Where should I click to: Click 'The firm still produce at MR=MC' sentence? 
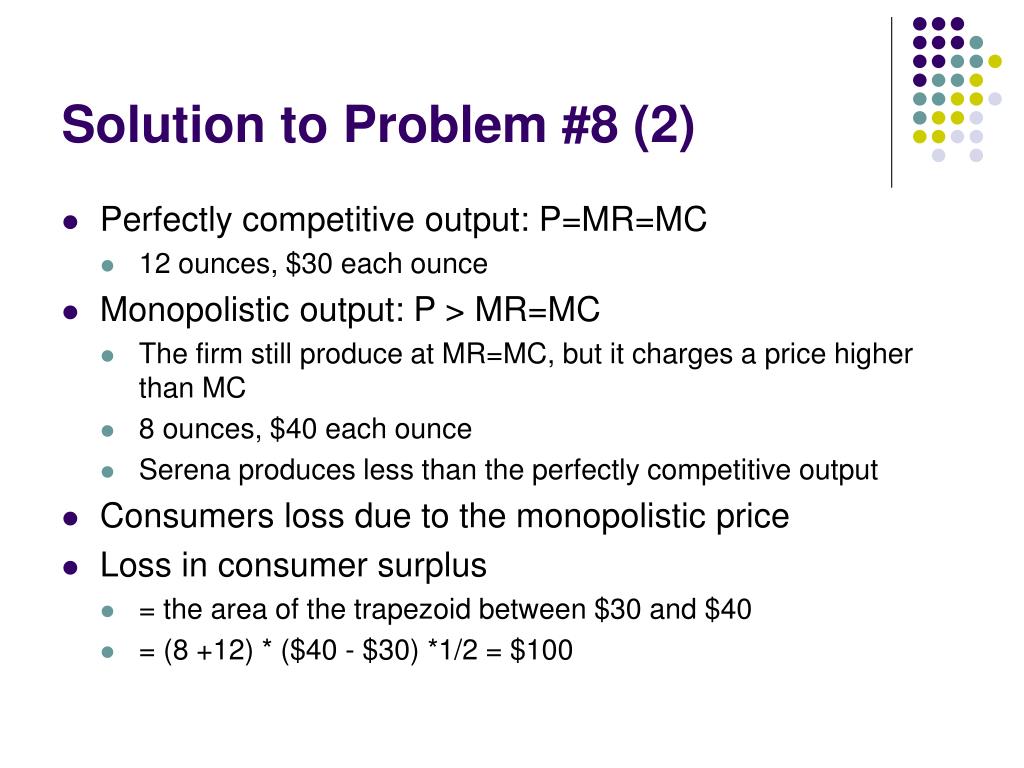pyautogui.click(x=526, y=371)
